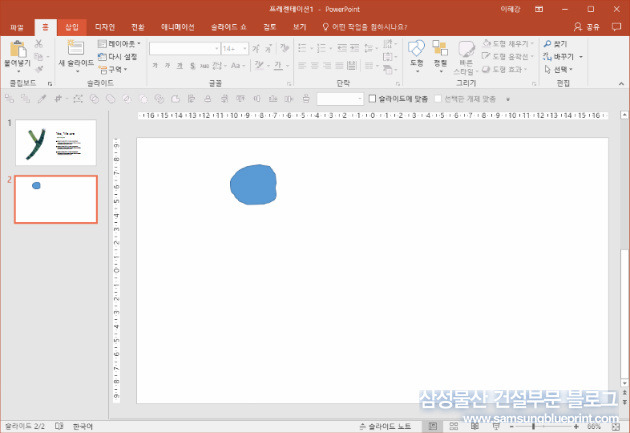Click the text highlight color button
The height and width of the screenshot is (433, 630).
pyautogui.click(x=259, y=65)
